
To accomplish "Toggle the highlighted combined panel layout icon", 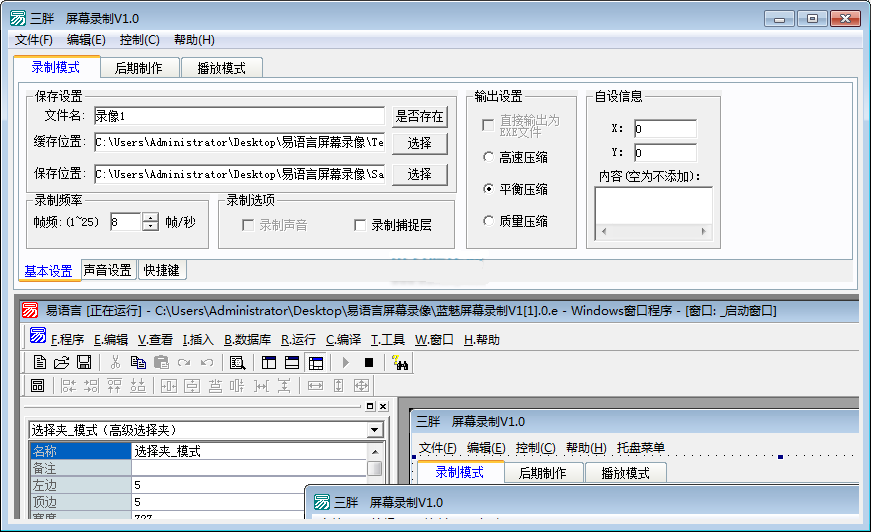I will (x=316, y=363).
